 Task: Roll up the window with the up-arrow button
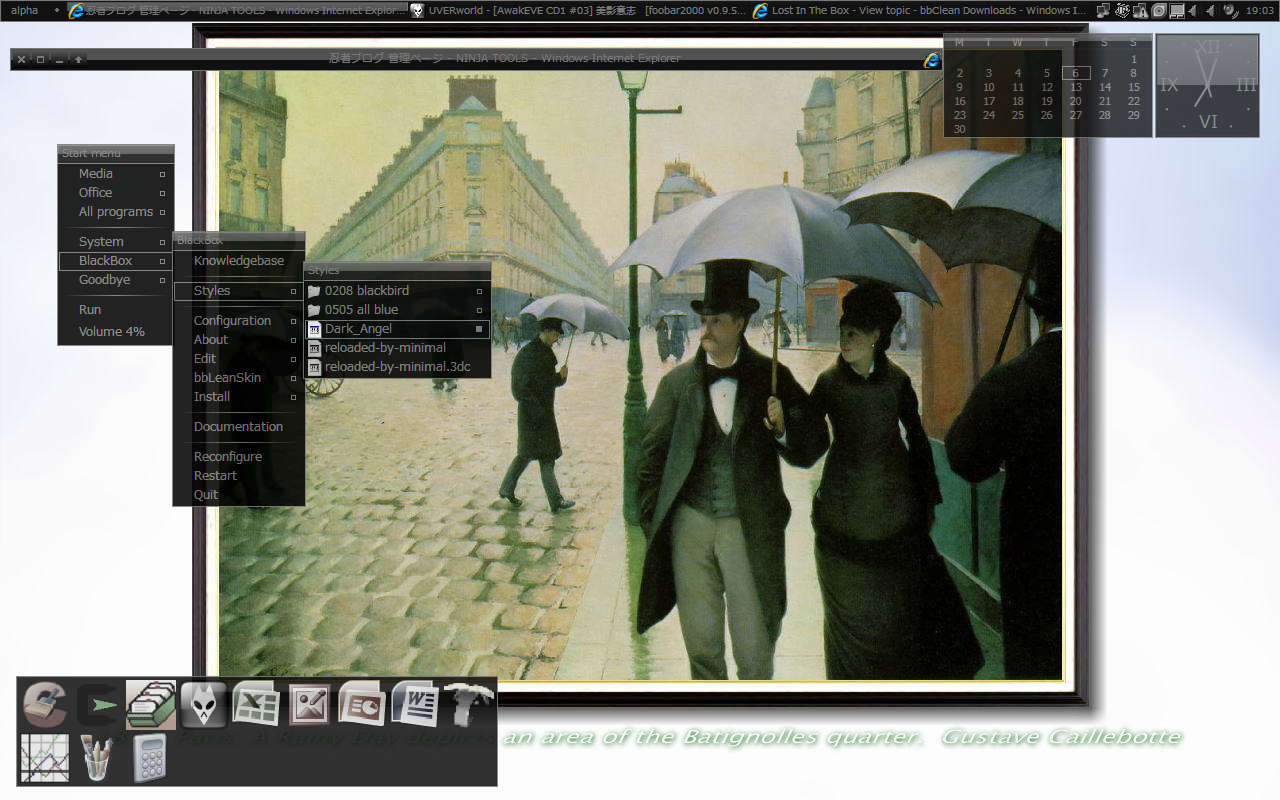(x=78, y=59)
